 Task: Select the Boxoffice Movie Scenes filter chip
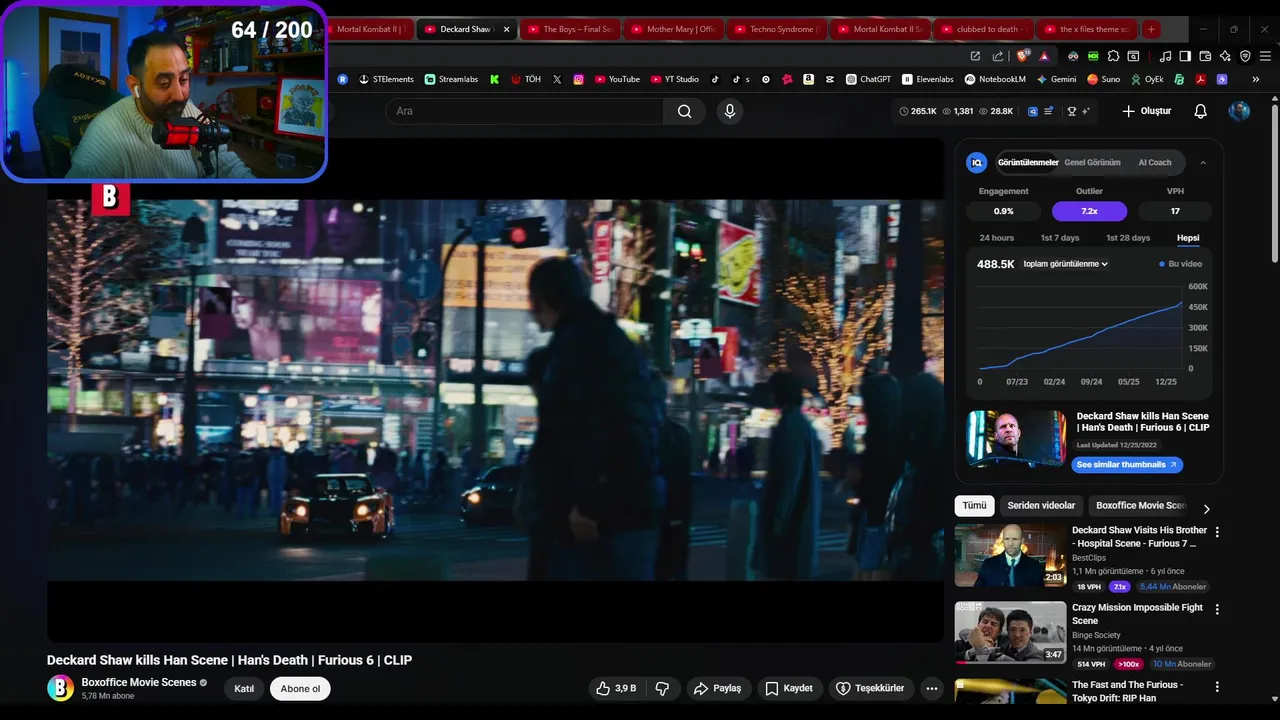coord(1141,506)
